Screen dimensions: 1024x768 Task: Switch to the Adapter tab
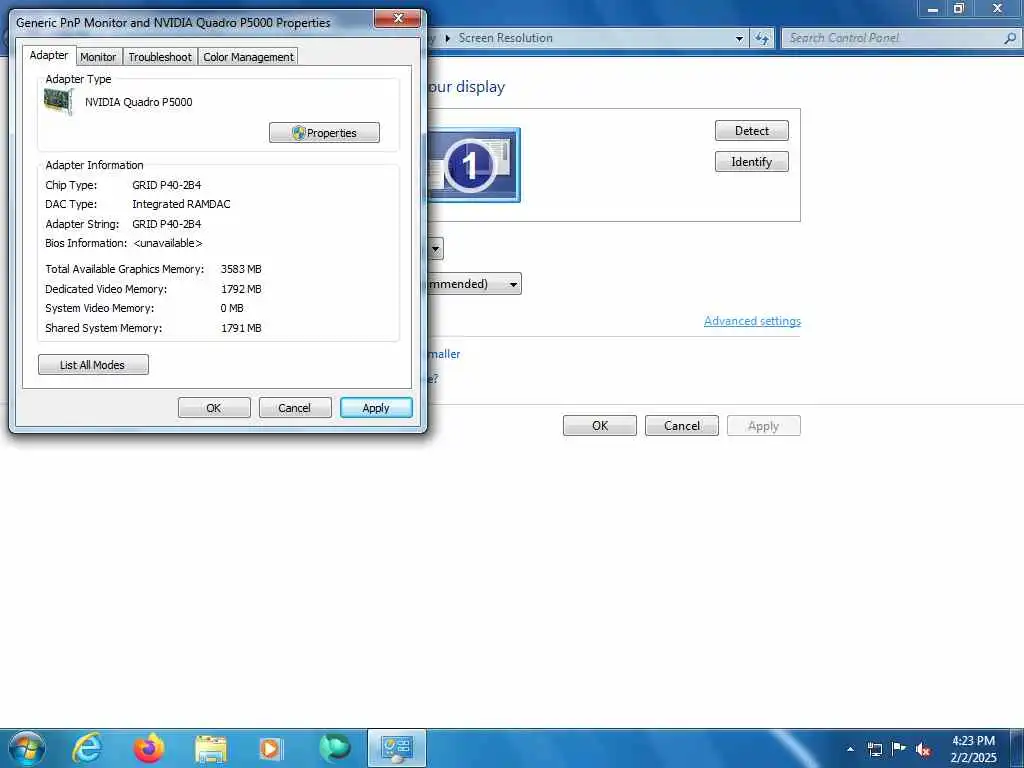(x=49, y=56)
